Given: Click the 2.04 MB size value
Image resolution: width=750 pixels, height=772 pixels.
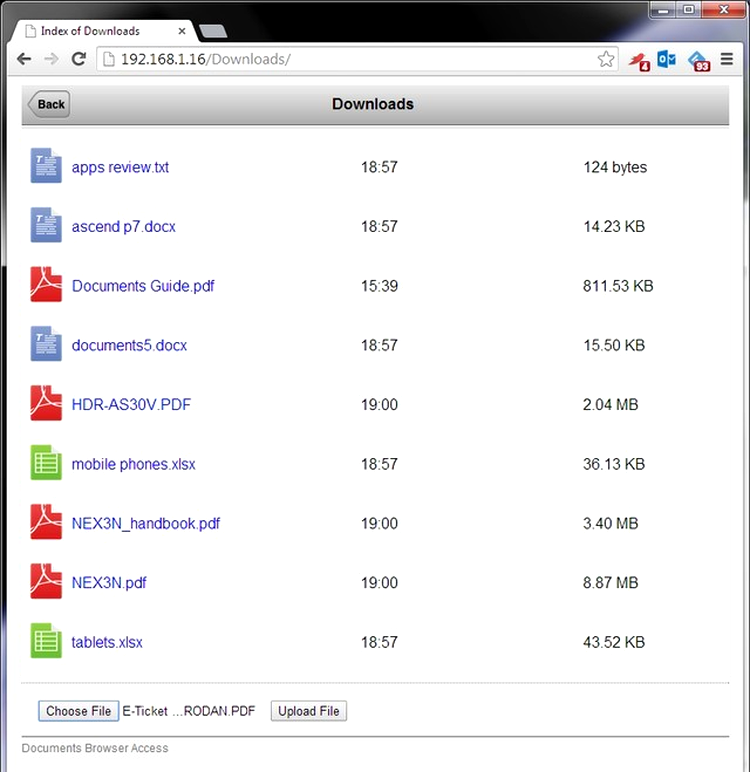Looking at the screenshot, I should pyautogui.click(x=611, y=405).
